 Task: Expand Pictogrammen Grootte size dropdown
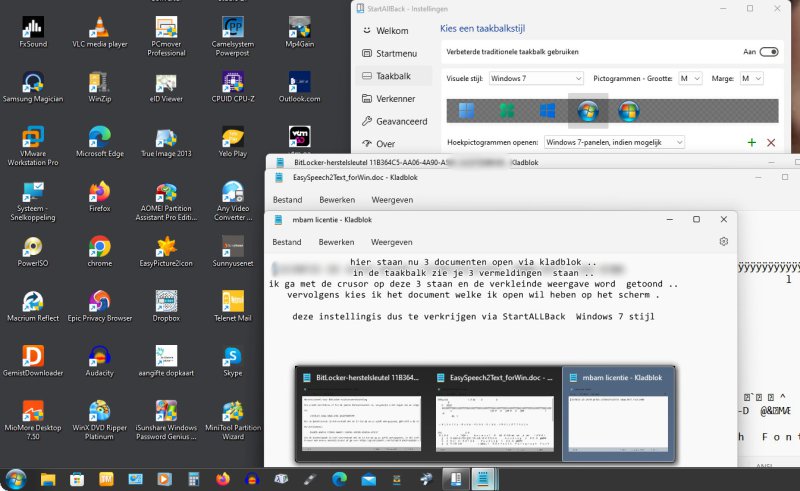coord(689,78)
